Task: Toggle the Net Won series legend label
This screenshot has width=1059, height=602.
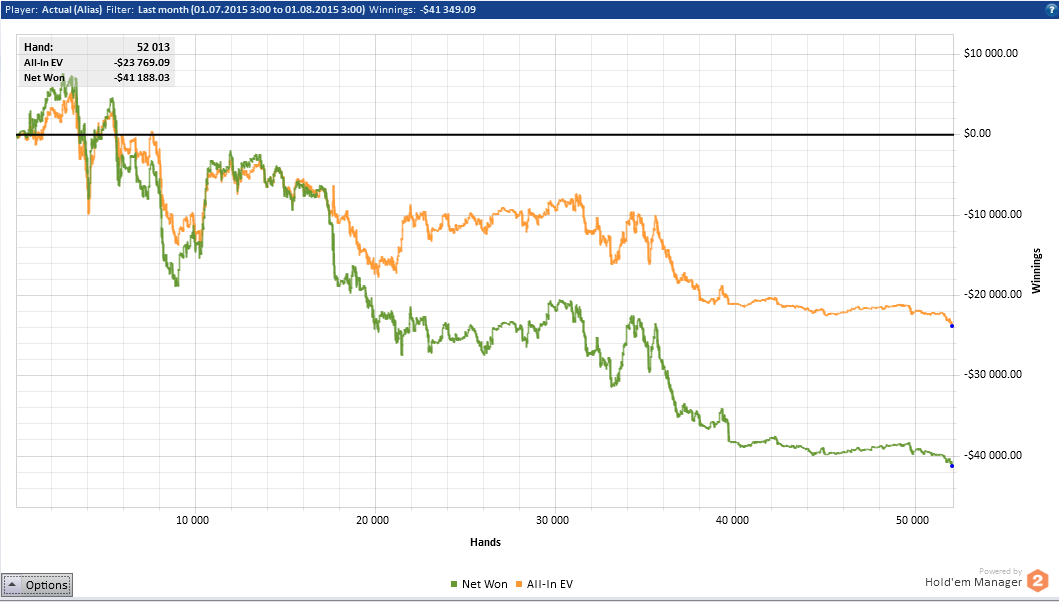Action: click(484, 584)
